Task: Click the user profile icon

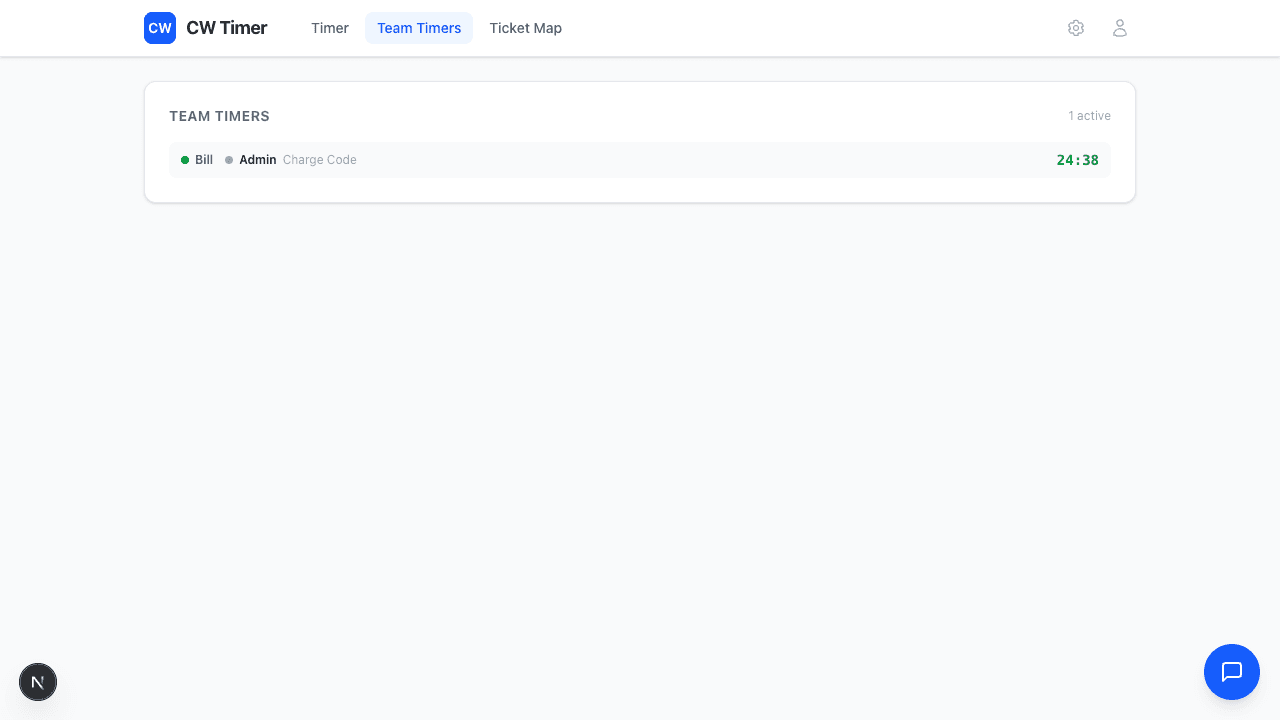Action: [x=1120, y=28]
